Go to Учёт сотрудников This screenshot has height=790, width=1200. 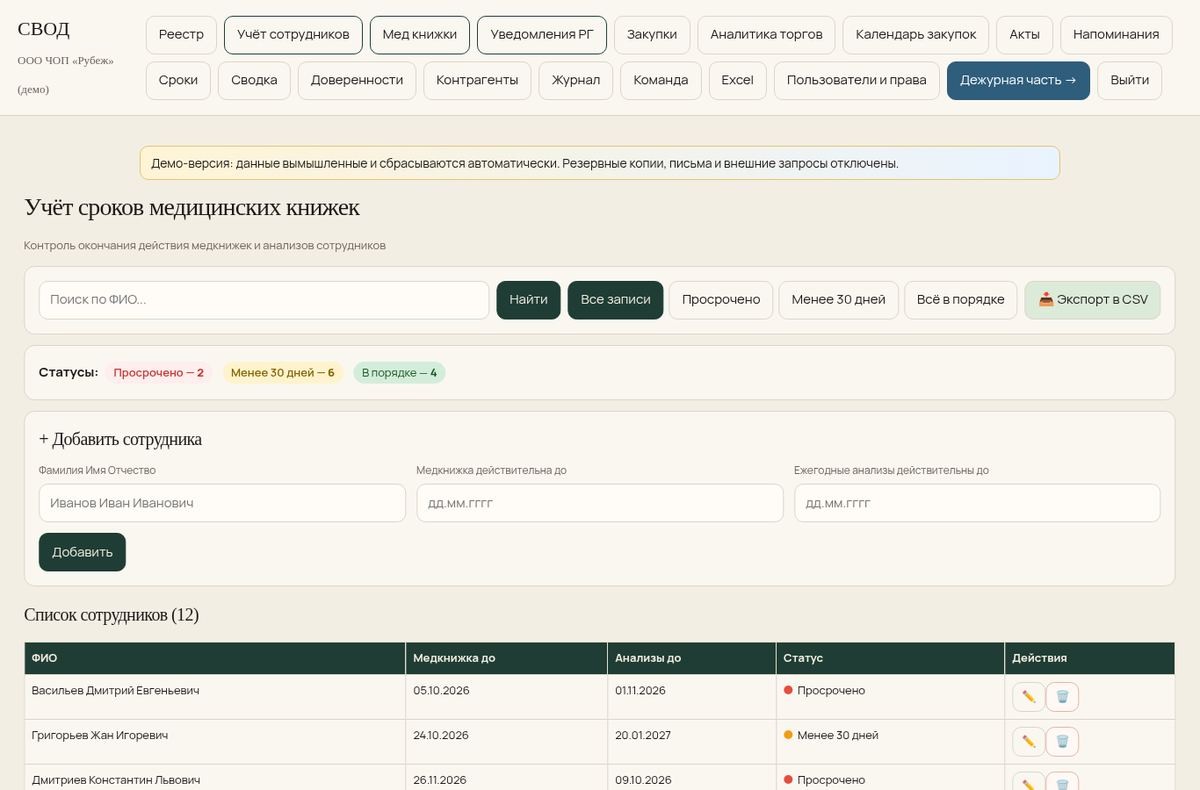coord(293,35)
